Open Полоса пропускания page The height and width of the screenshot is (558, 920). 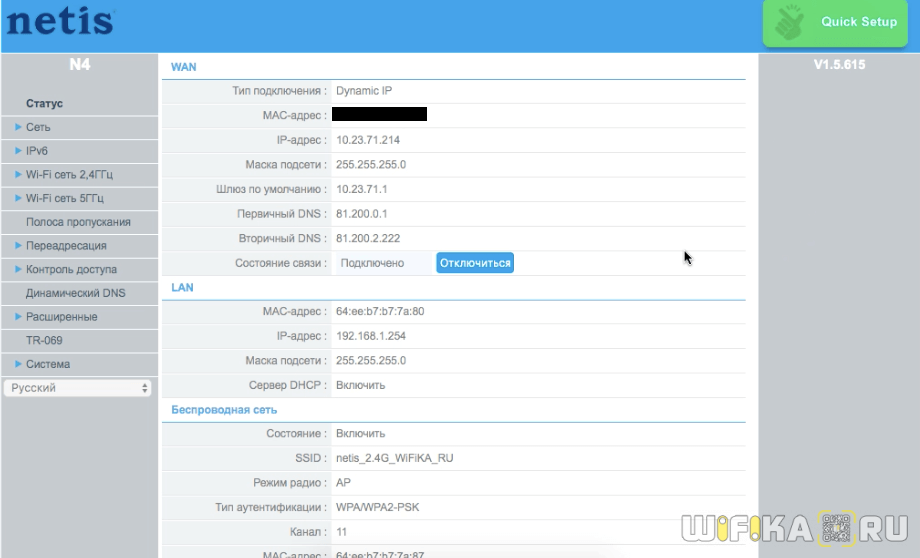[x=78, y=222]
